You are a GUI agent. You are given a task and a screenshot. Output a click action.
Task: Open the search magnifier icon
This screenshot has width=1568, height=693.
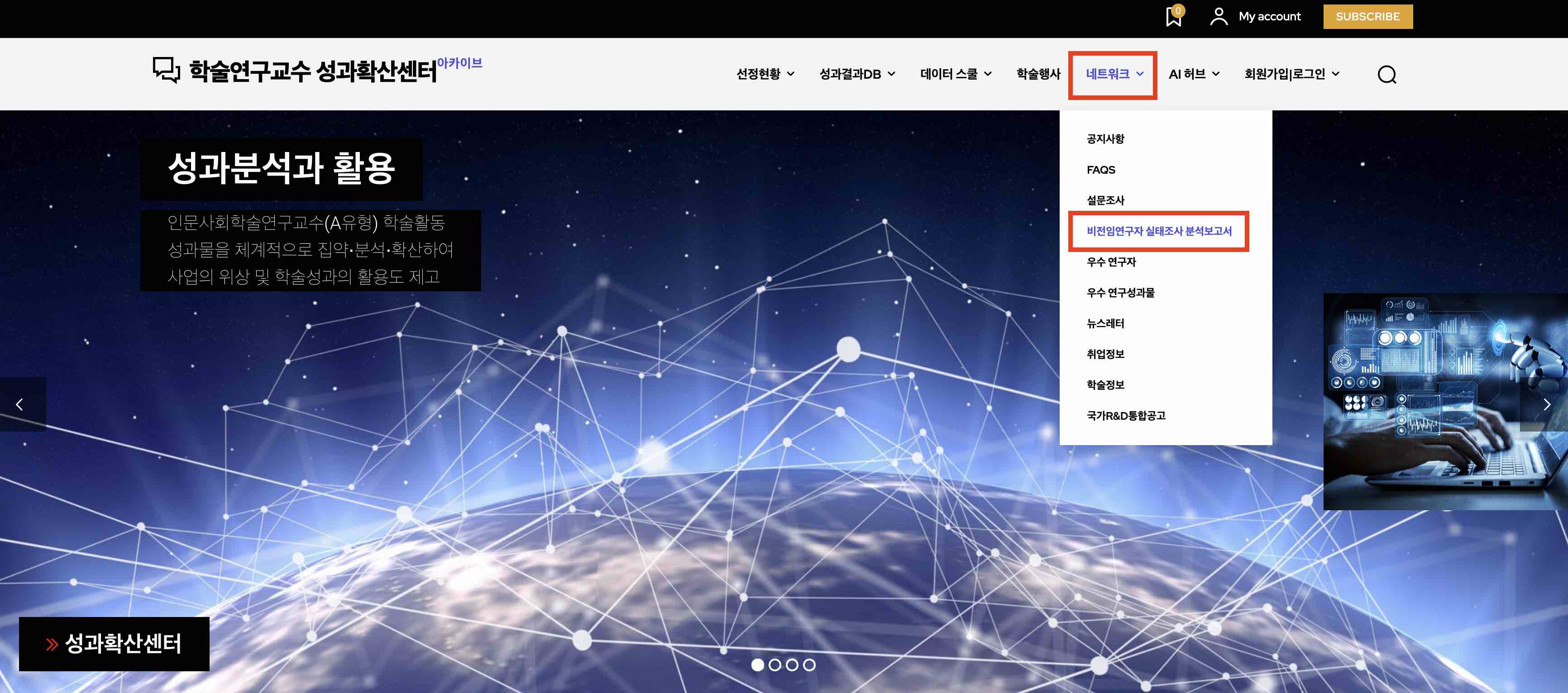pyautogui.click(x=1386, y=74)
